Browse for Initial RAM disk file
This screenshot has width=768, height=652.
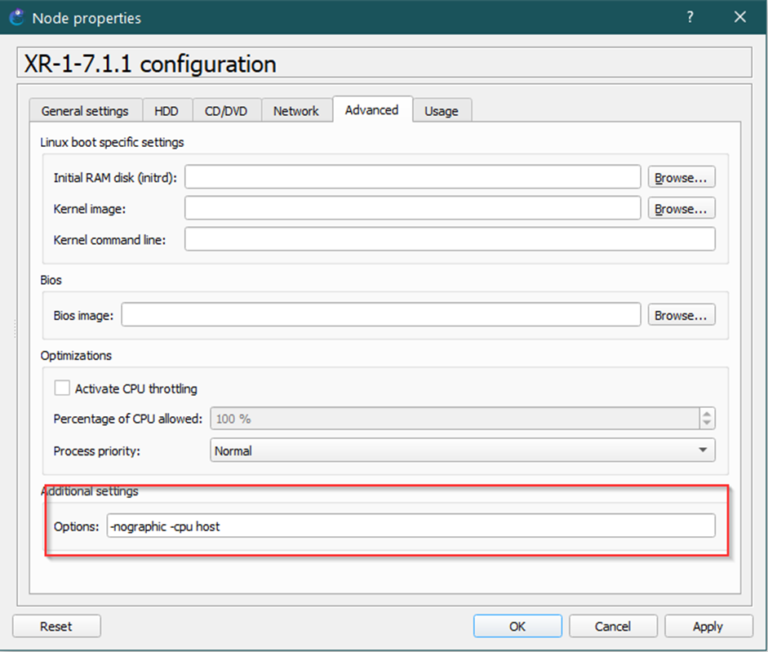pyautogui.click(x=681, y=178)
